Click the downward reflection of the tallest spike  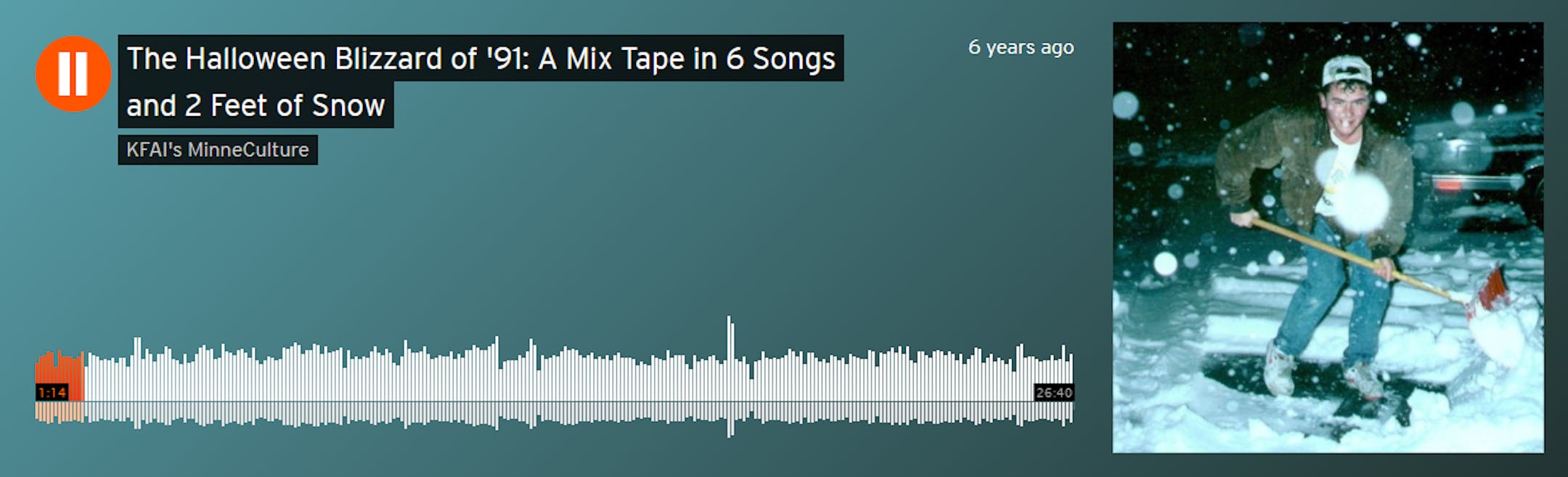(x=730, y=419)
